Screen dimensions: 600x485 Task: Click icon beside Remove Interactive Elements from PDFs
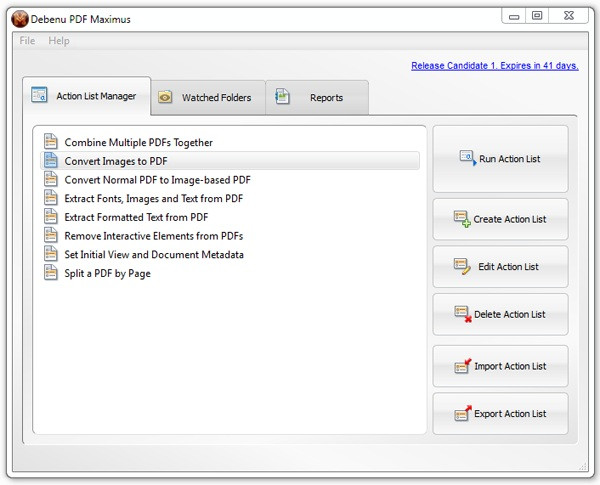point(51,235)
